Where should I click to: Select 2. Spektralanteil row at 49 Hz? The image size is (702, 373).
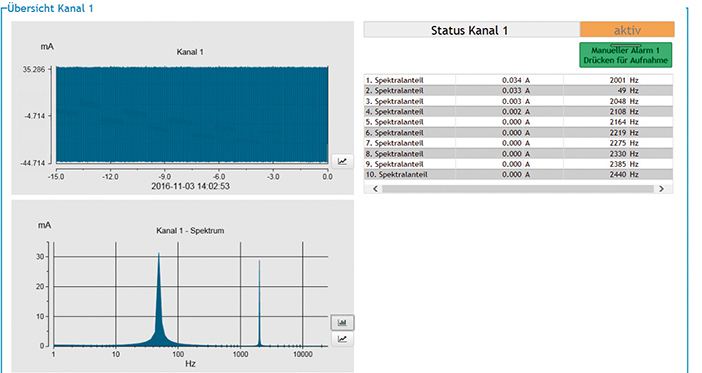[518, 90]
